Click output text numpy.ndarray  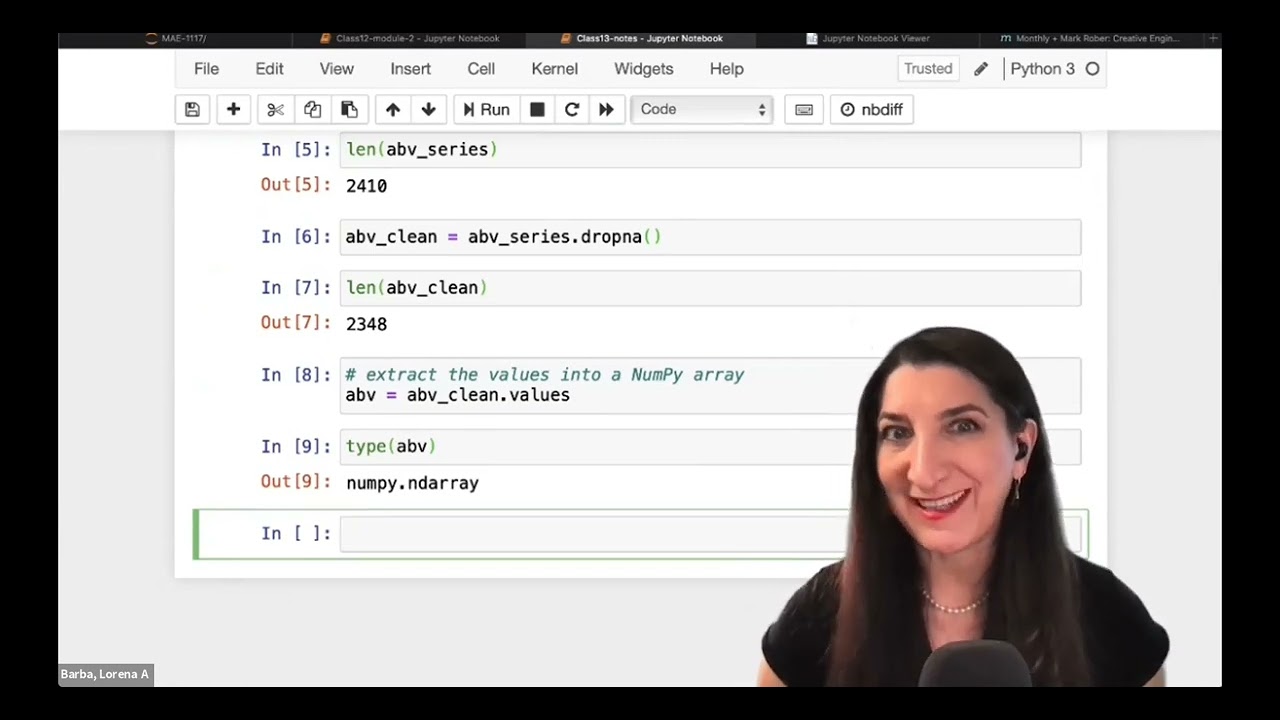tap(412, 484)
